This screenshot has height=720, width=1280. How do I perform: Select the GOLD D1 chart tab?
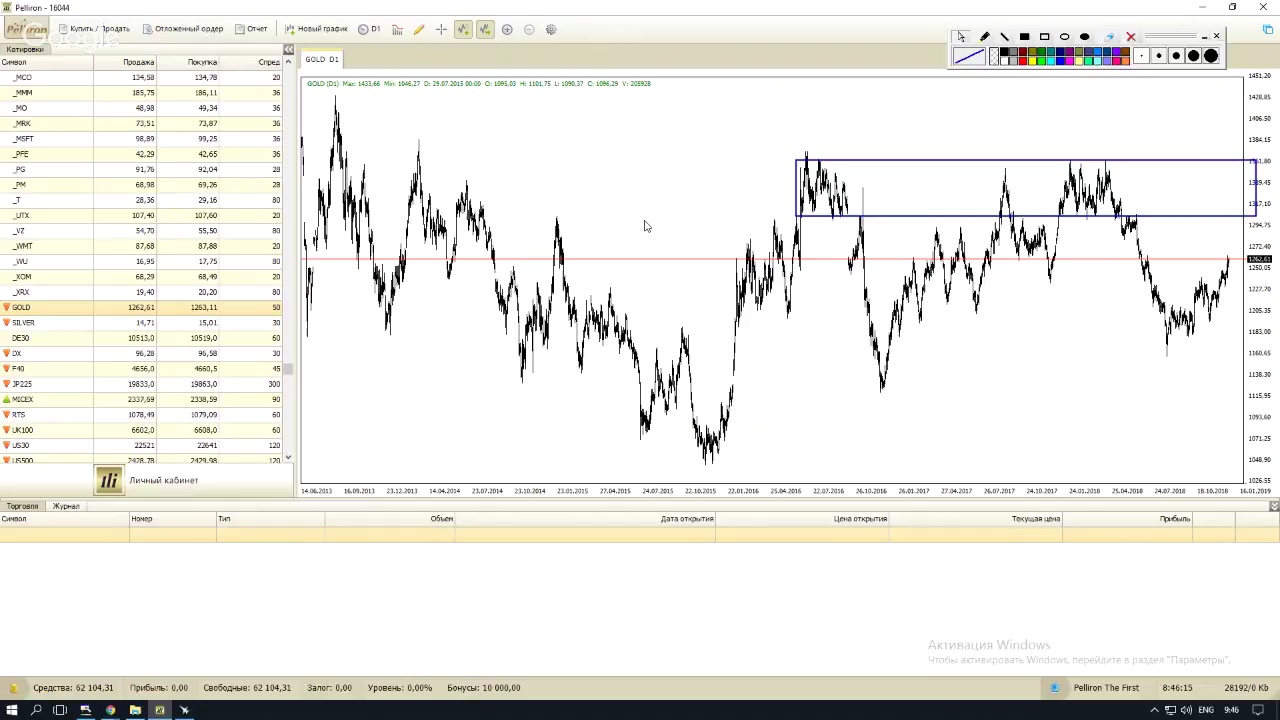click(x=322, y=59)
